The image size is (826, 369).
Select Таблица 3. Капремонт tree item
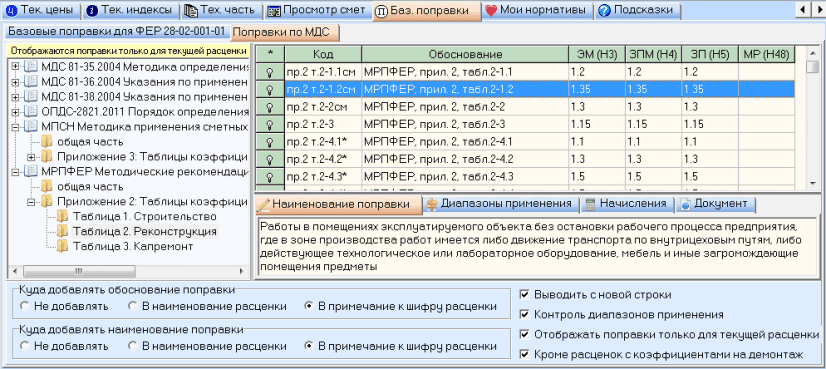click(x=133, y=246)
